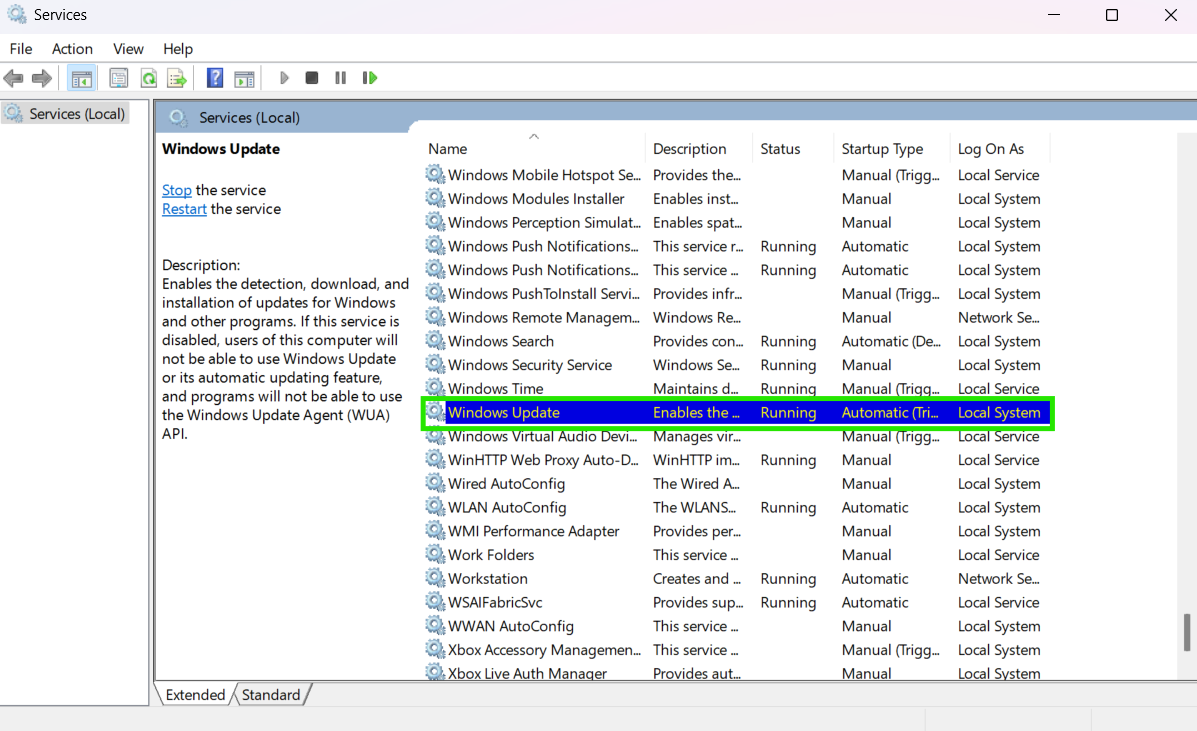The width and height of the screenshot is (1197, 731).
Task: Click the Export List toolbar icon
Action: click(x=177, y=78)
